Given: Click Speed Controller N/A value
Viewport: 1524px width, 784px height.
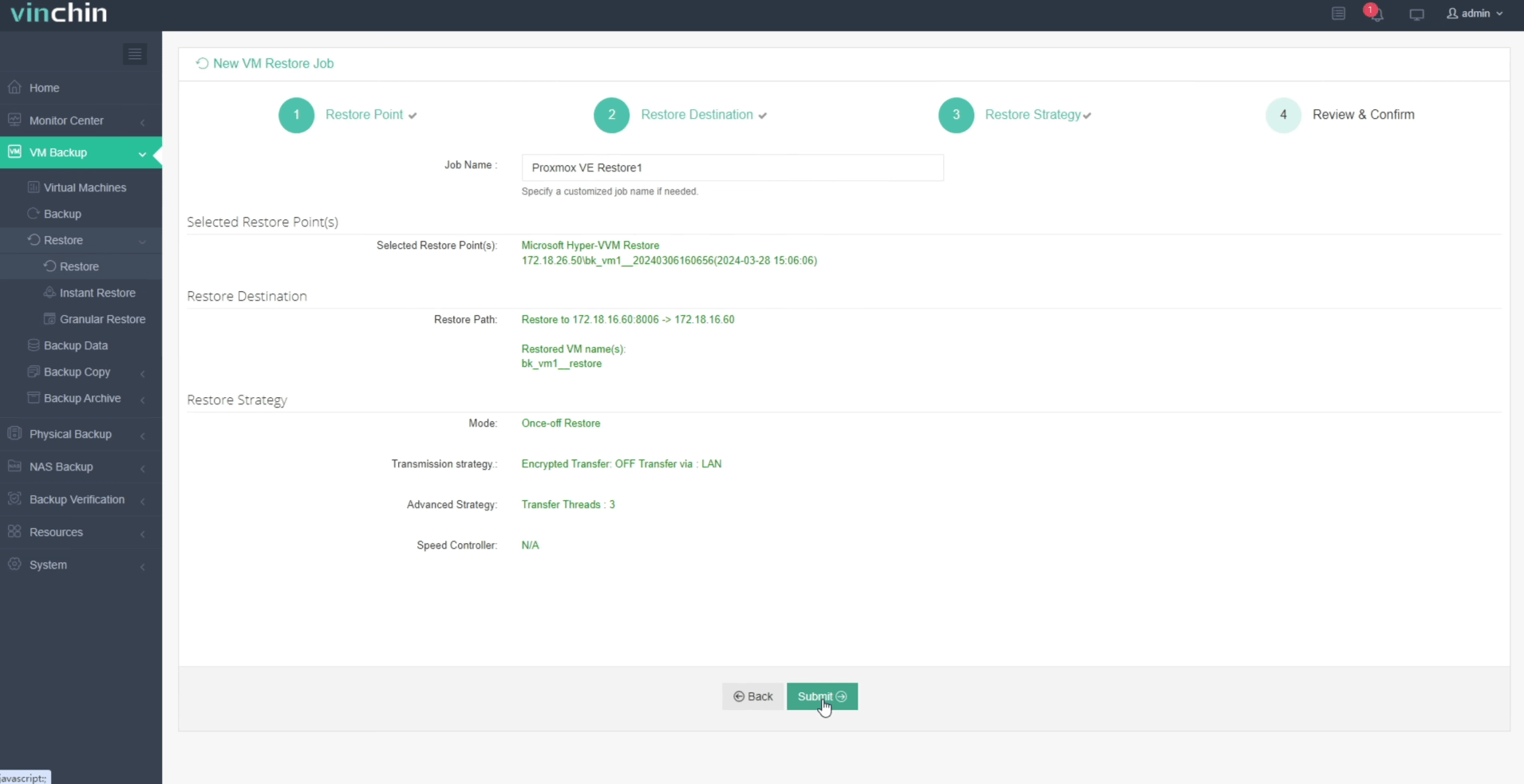Looking at the screenshot, I should [x=531, y=546].
